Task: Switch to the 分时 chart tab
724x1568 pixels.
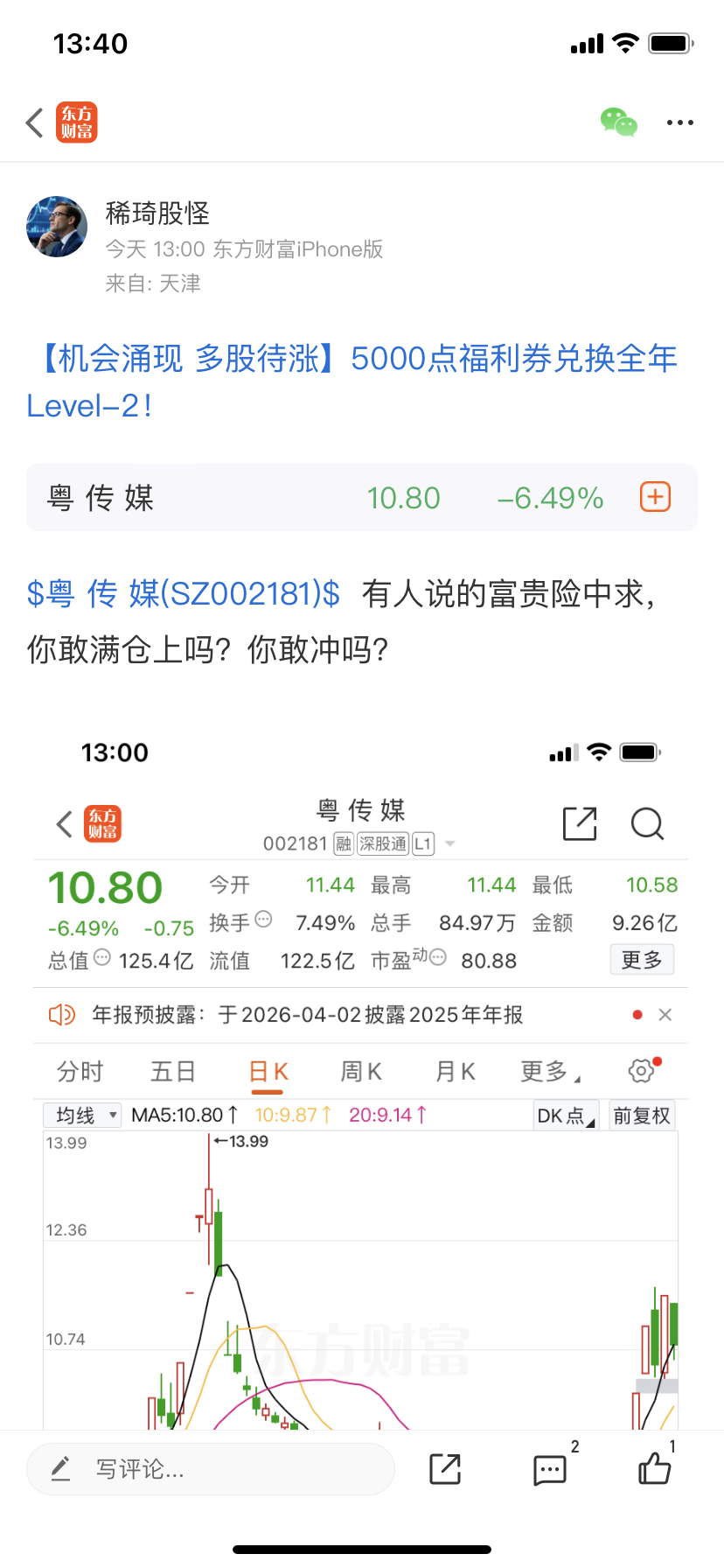Action: [80, 1071]
